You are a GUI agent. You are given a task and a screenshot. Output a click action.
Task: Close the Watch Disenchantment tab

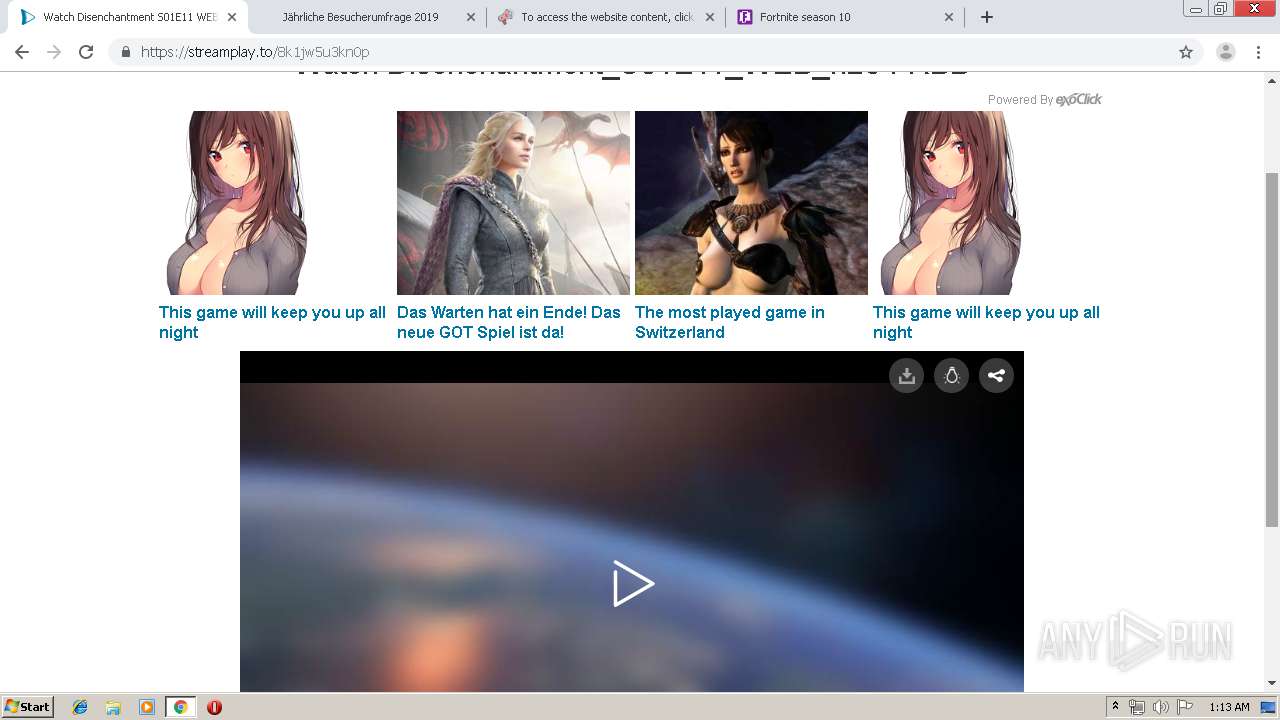[232, 17]
